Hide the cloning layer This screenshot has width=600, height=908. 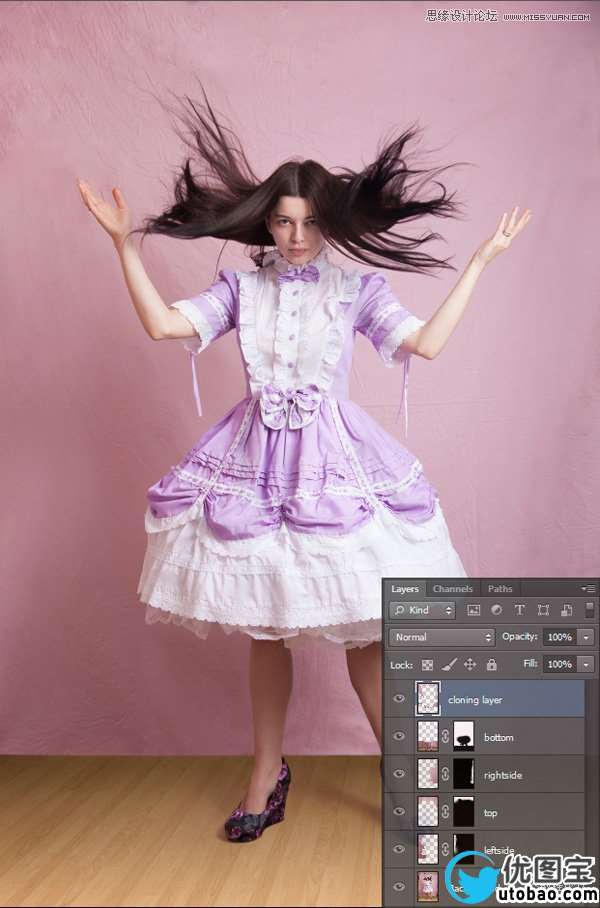pos(399,699)
